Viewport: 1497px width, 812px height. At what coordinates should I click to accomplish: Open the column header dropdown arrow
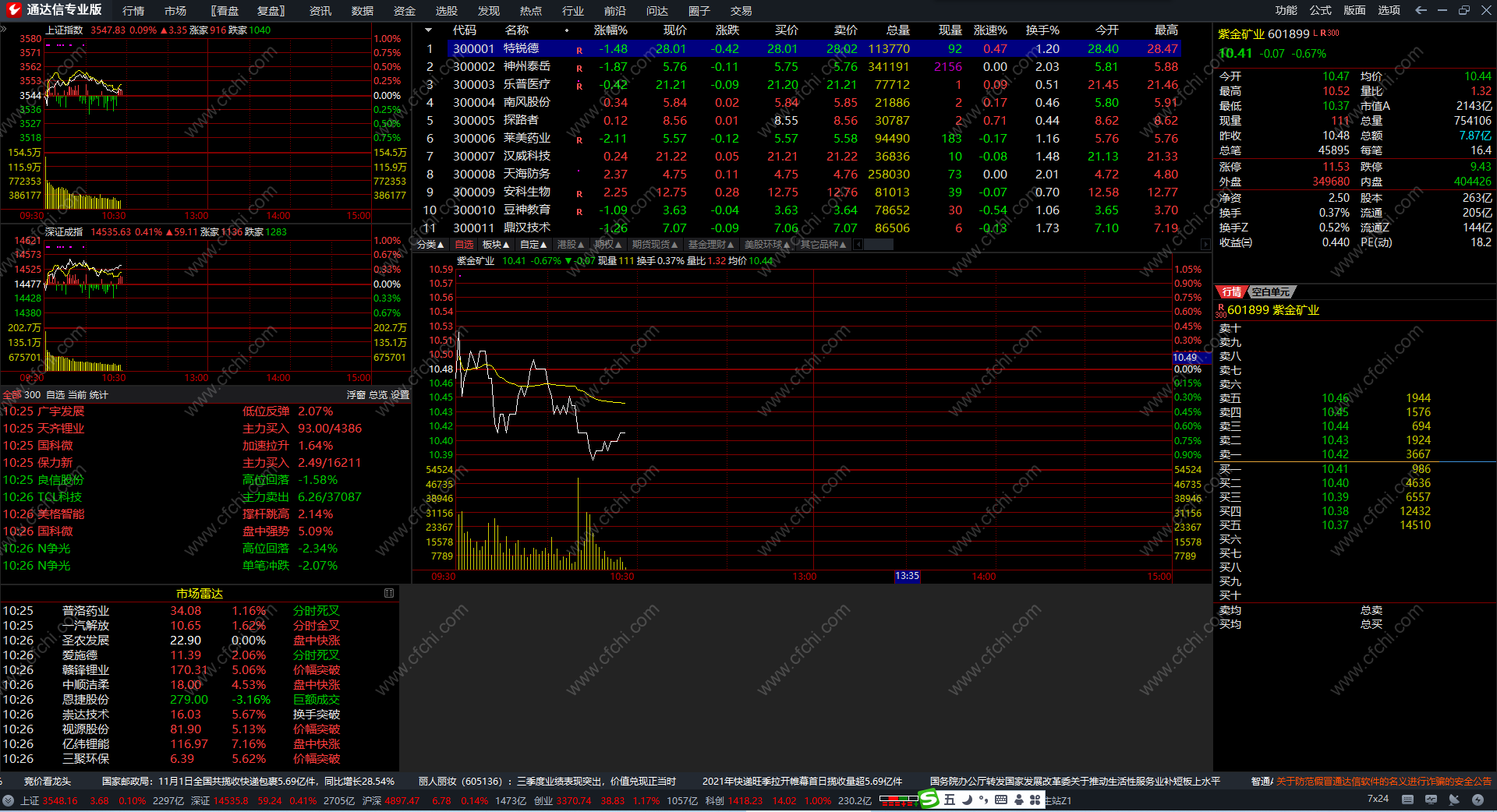tap(428, 30)
